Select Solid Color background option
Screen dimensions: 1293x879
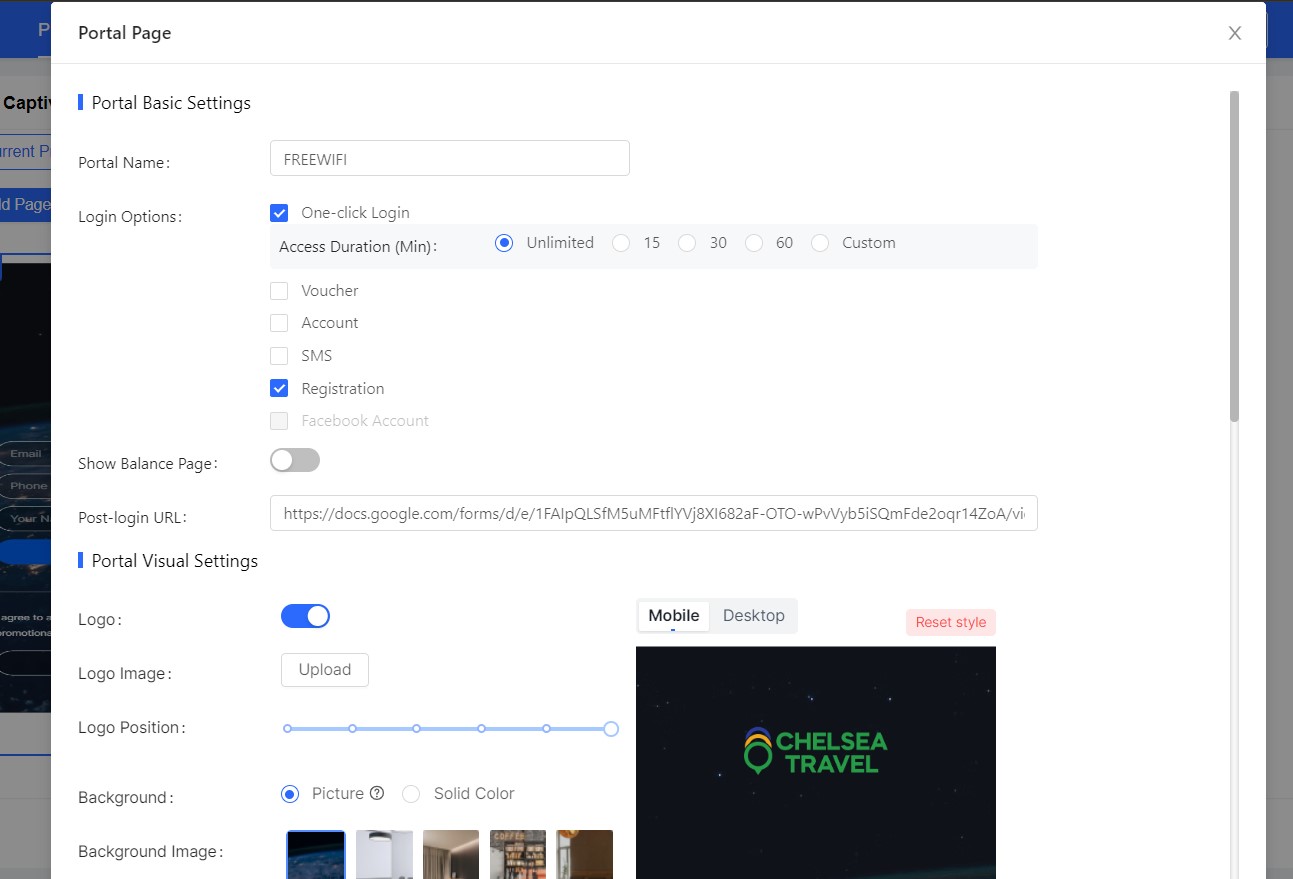(x=411, y=794)
